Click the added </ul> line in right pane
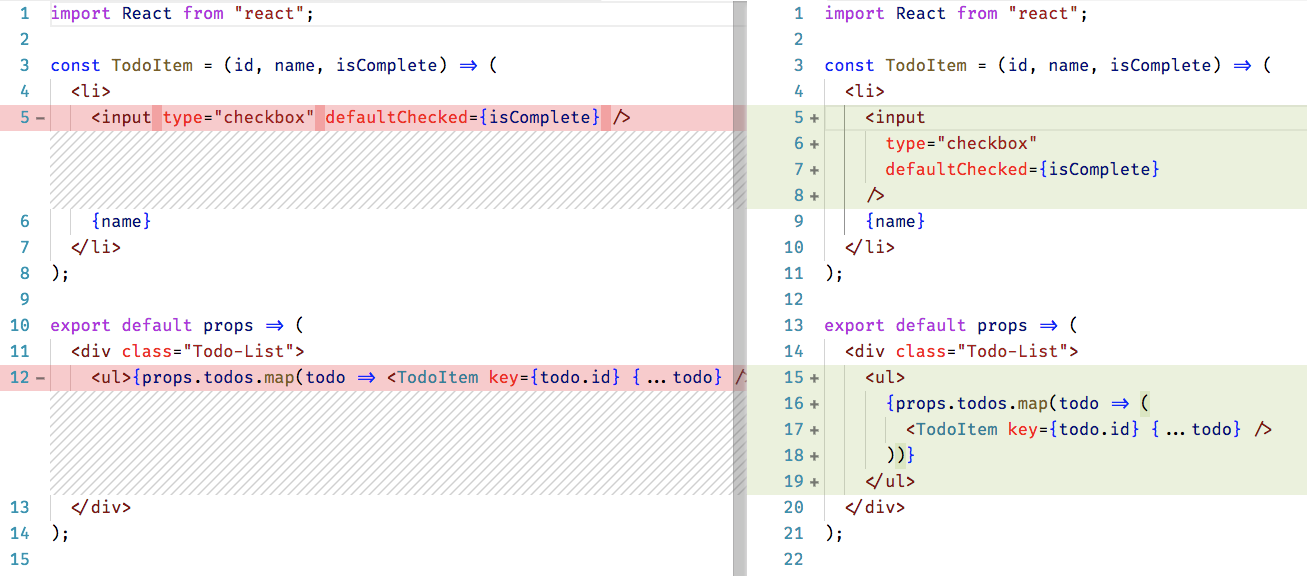Image resolution: width=1307 pixels, height=576 pixels. pyautogui.click(x=890, y=482)
